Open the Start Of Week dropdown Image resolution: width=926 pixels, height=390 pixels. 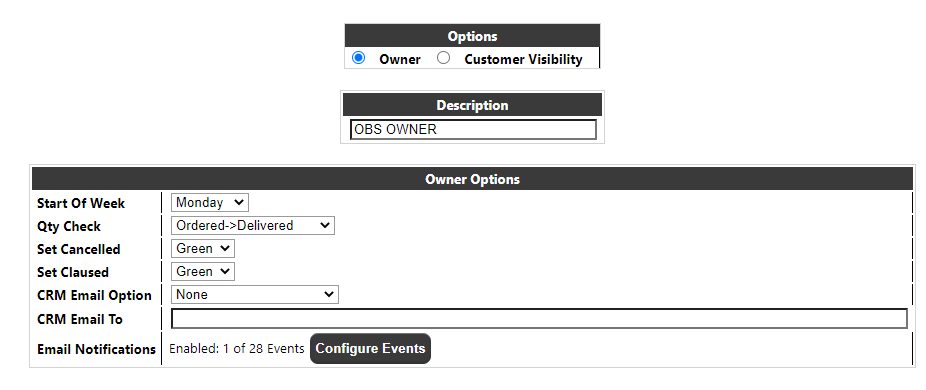[x=210, y=203]
